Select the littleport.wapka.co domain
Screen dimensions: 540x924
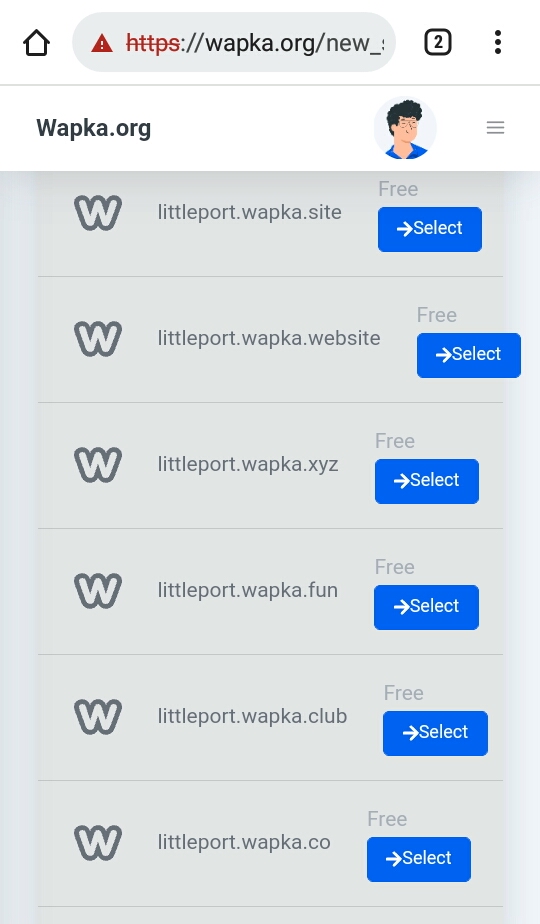(x=419, y=860)
